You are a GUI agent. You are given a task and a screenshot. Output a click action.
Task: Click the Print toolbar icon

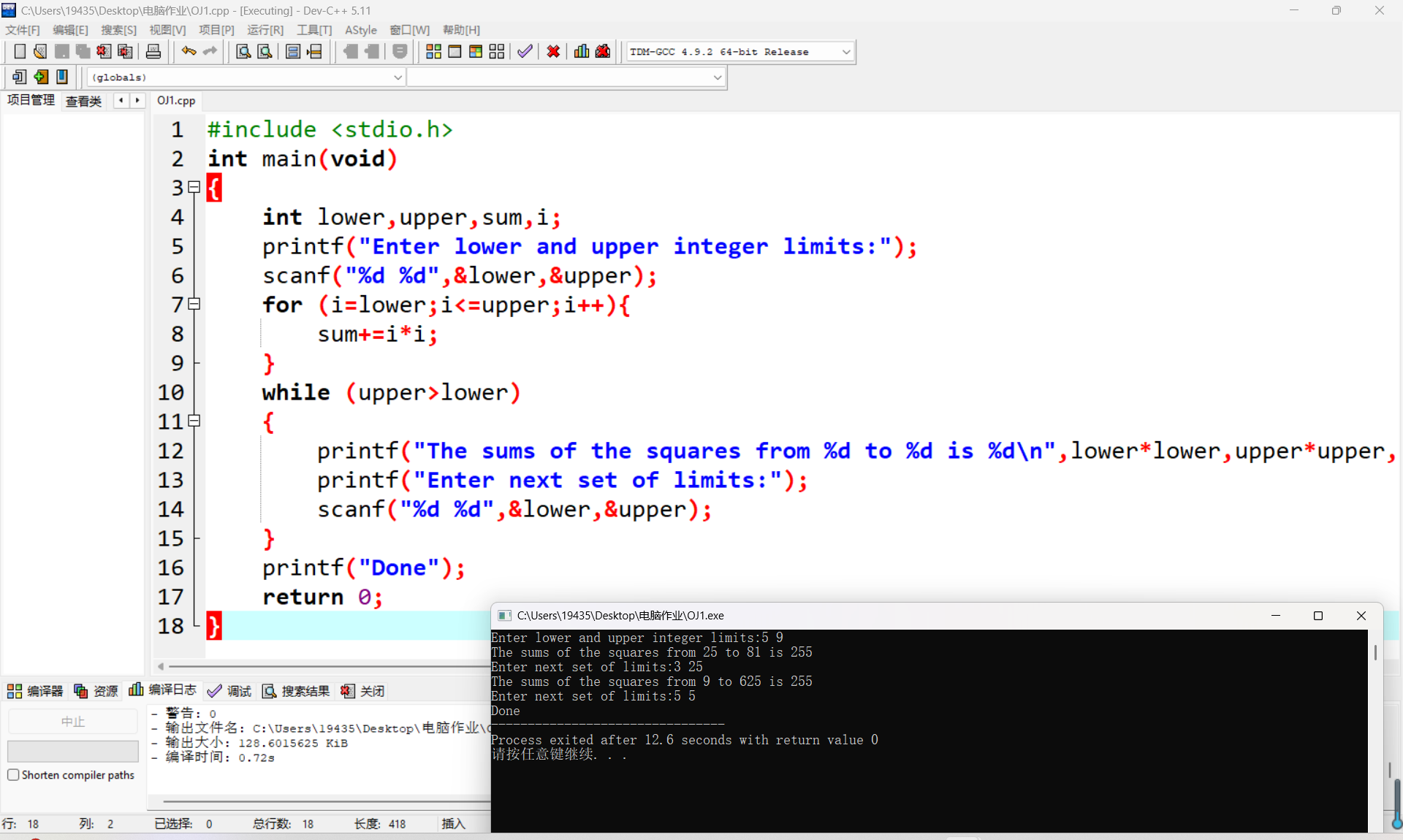153,51
